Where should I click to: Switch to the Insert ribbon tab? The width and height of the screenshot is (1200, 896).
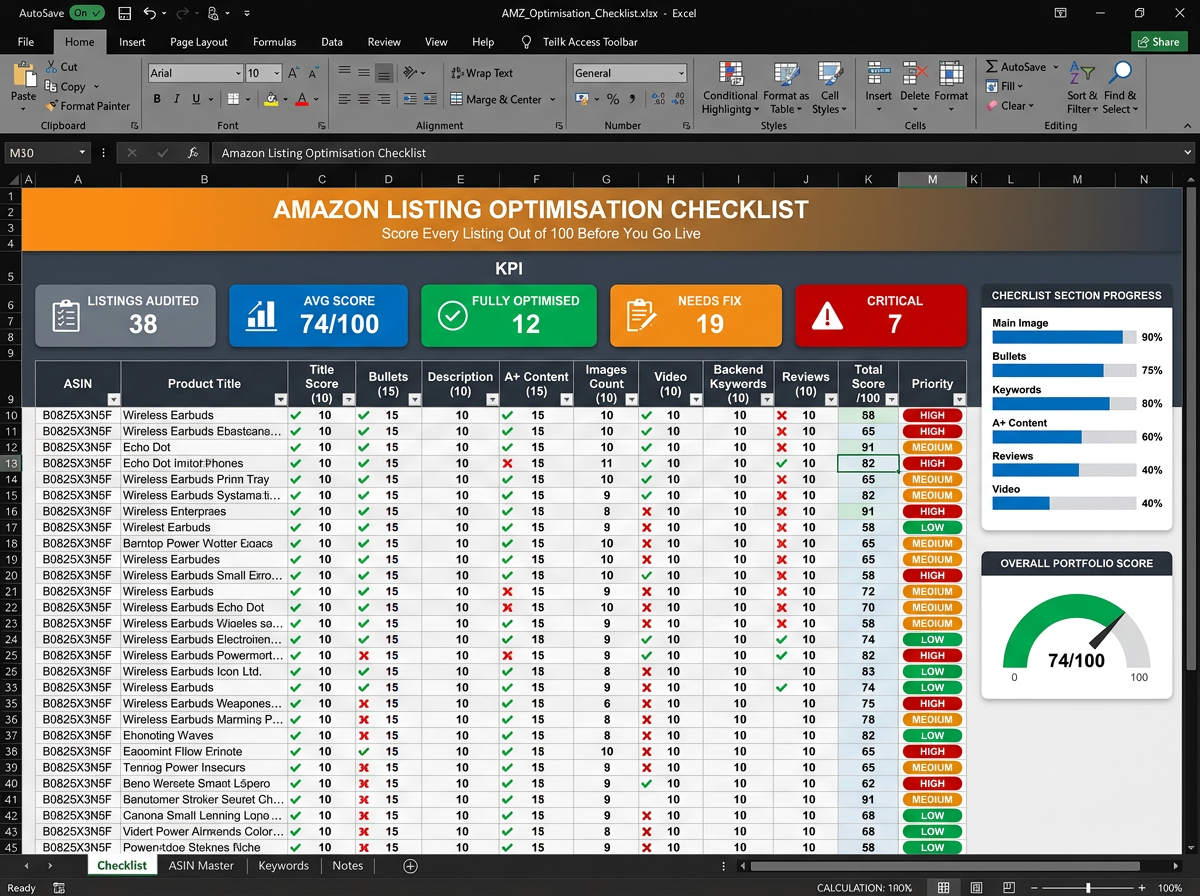pyautogui.click(x=132, y=42)
